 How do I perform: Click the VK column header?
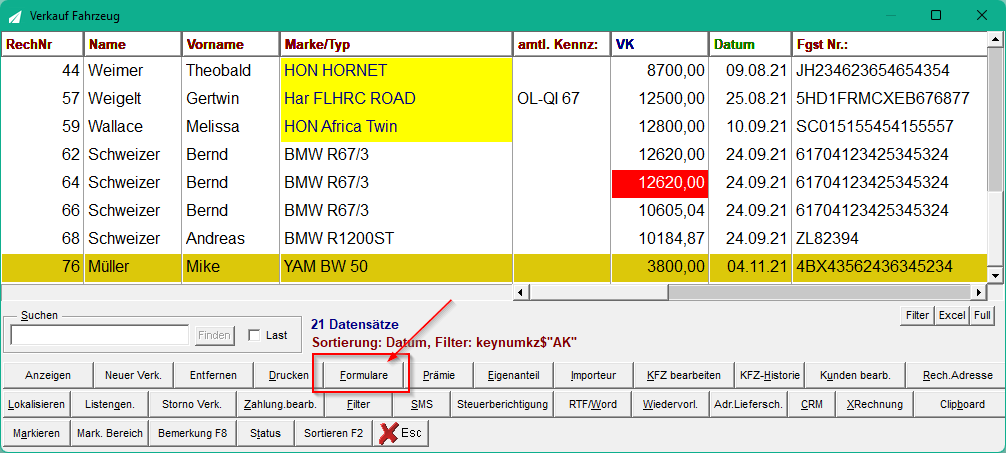click(x=660, y=44)
